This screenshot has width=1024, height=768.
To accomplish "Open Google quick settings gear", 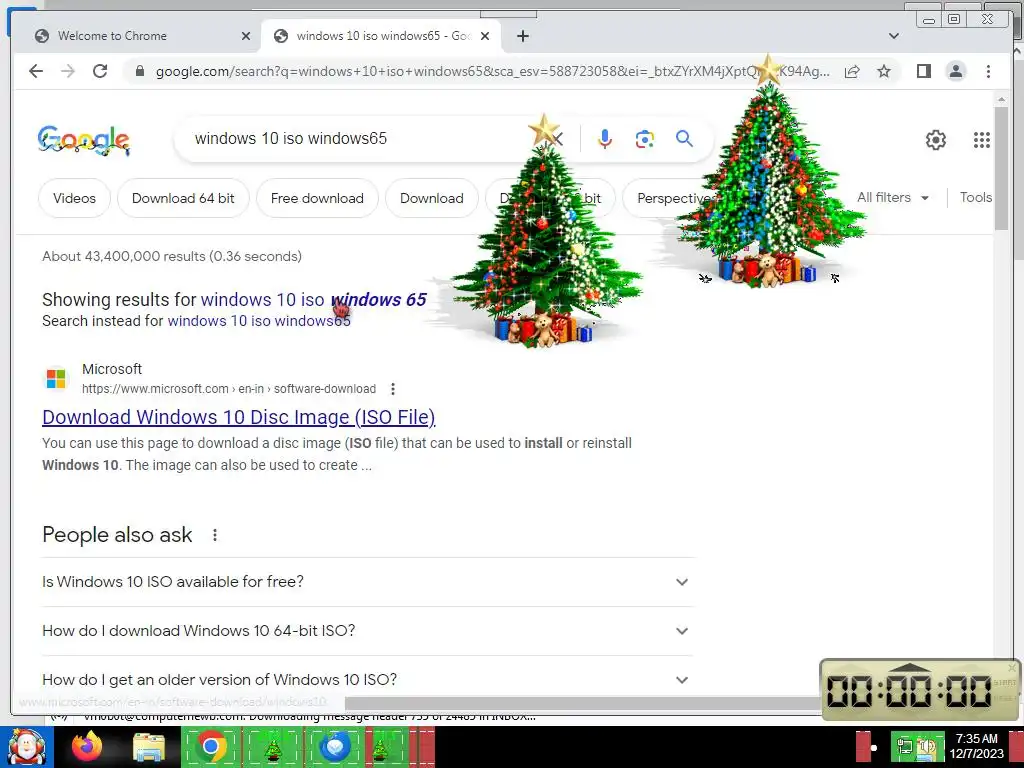I will point(936,140).
